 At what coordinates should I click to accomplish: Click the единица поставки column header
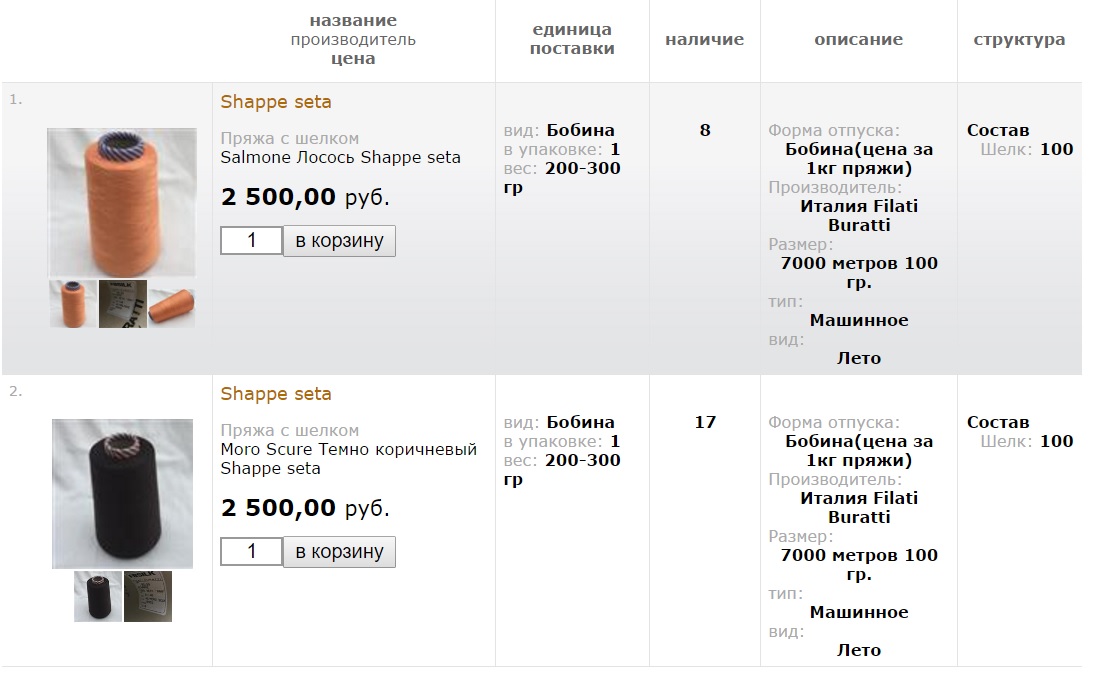(572, 39)
